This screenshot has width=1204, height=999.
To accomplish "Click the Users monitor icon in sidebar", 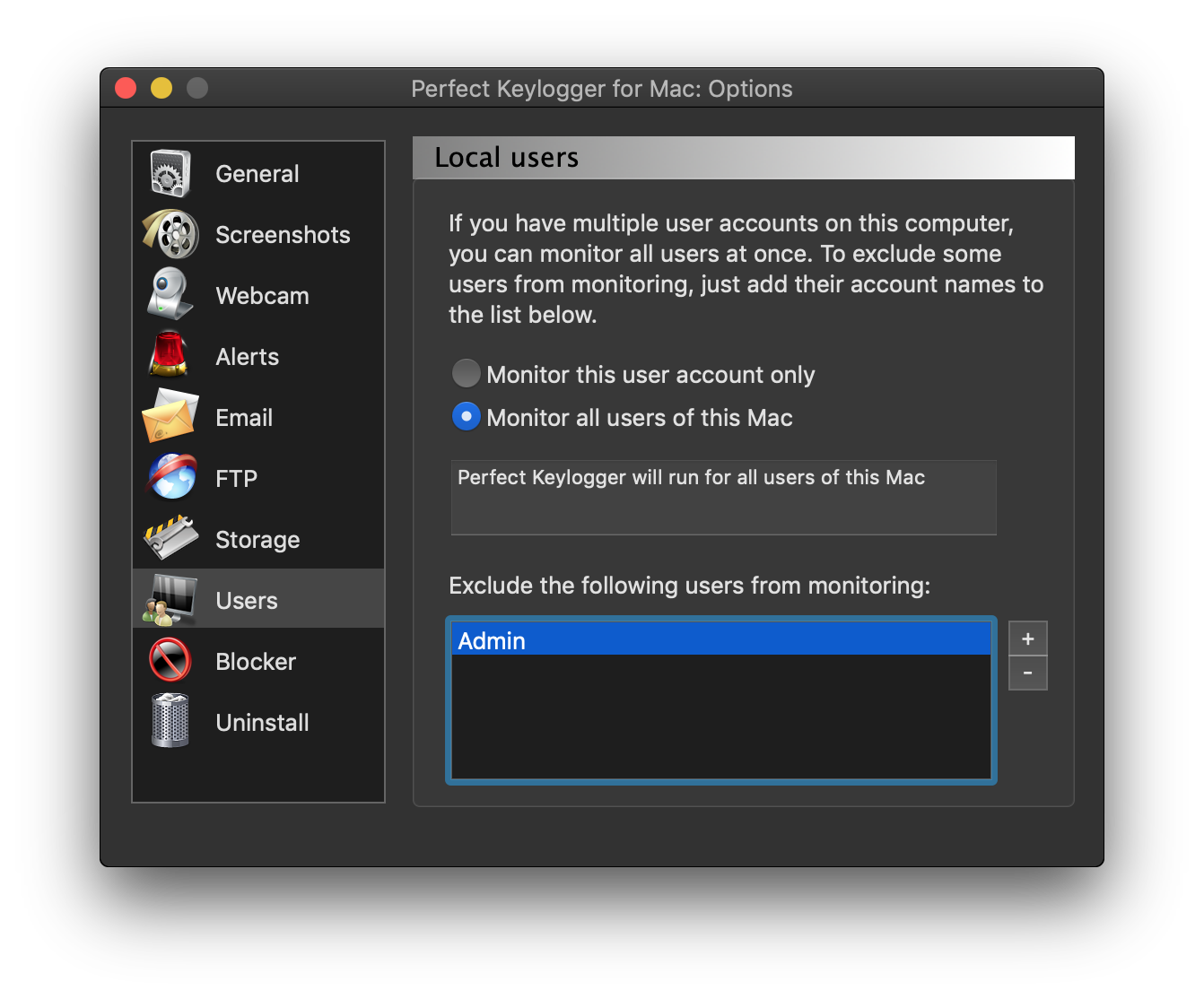I will tap(170, 599).
